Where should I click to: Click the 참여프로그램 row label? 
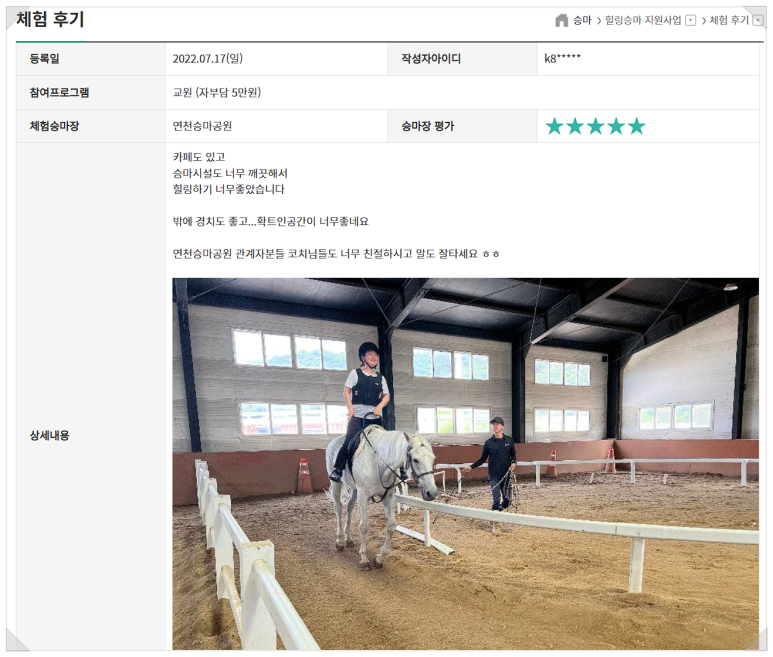click(x=59, y=92)
